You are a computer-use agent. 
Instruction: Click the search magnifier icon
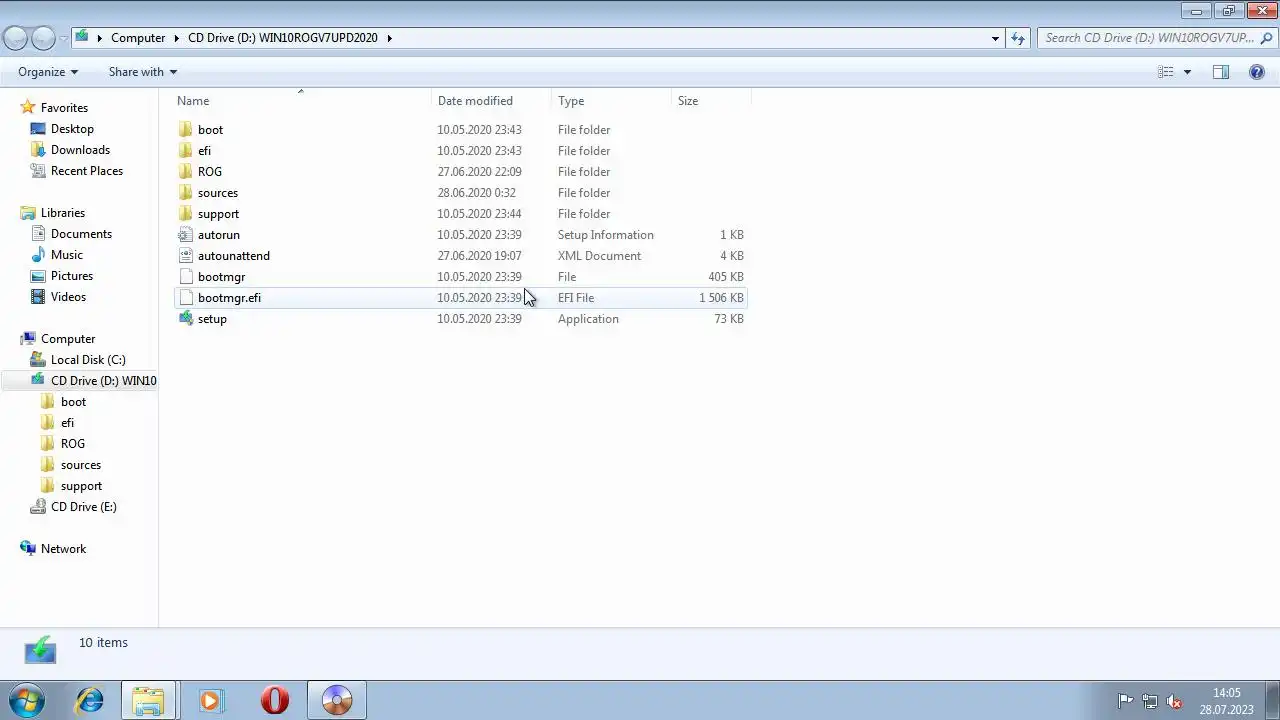1267,38
